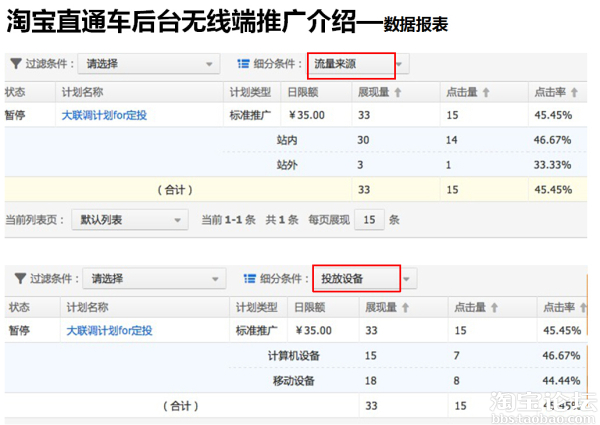Screen dimensions: 600x425
Task: Click the list icon beside 细分条件 in the bottom table
Action: (250, 278)
